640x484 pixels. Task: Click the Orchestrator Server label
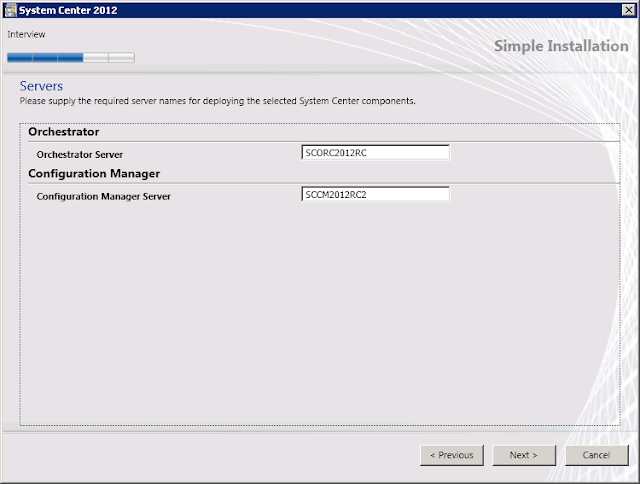point(80,155)
